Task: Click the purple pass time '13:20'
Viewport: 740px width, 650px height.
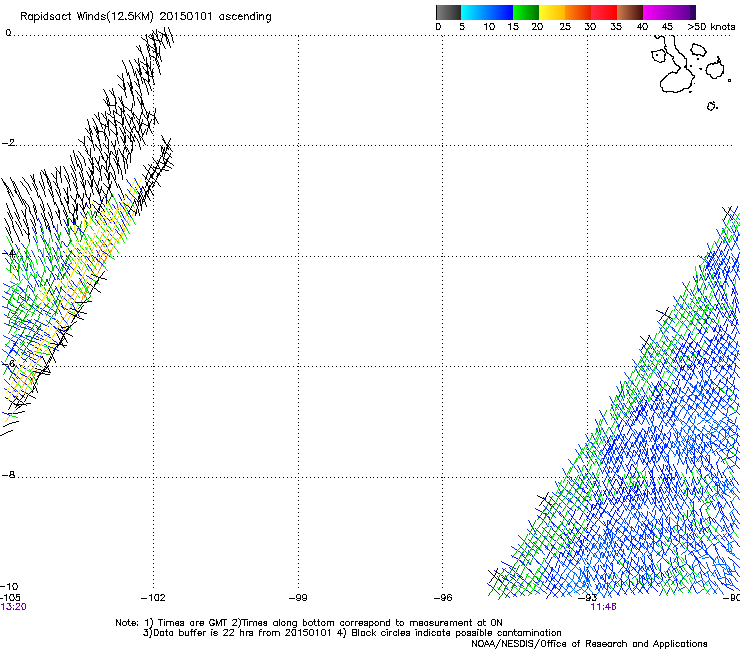Action: pyautogui.click(x=13, y=607)
